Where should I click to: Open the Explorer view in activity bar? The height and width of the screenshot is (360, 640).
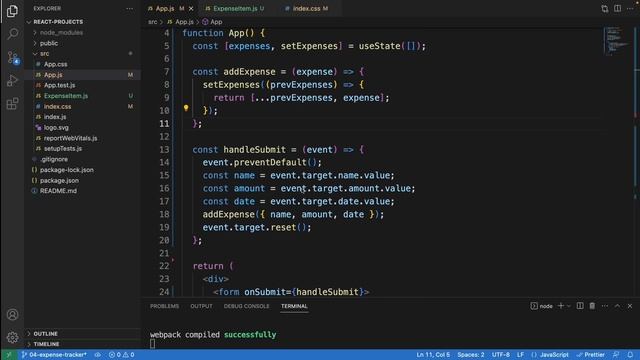point(12,11)
